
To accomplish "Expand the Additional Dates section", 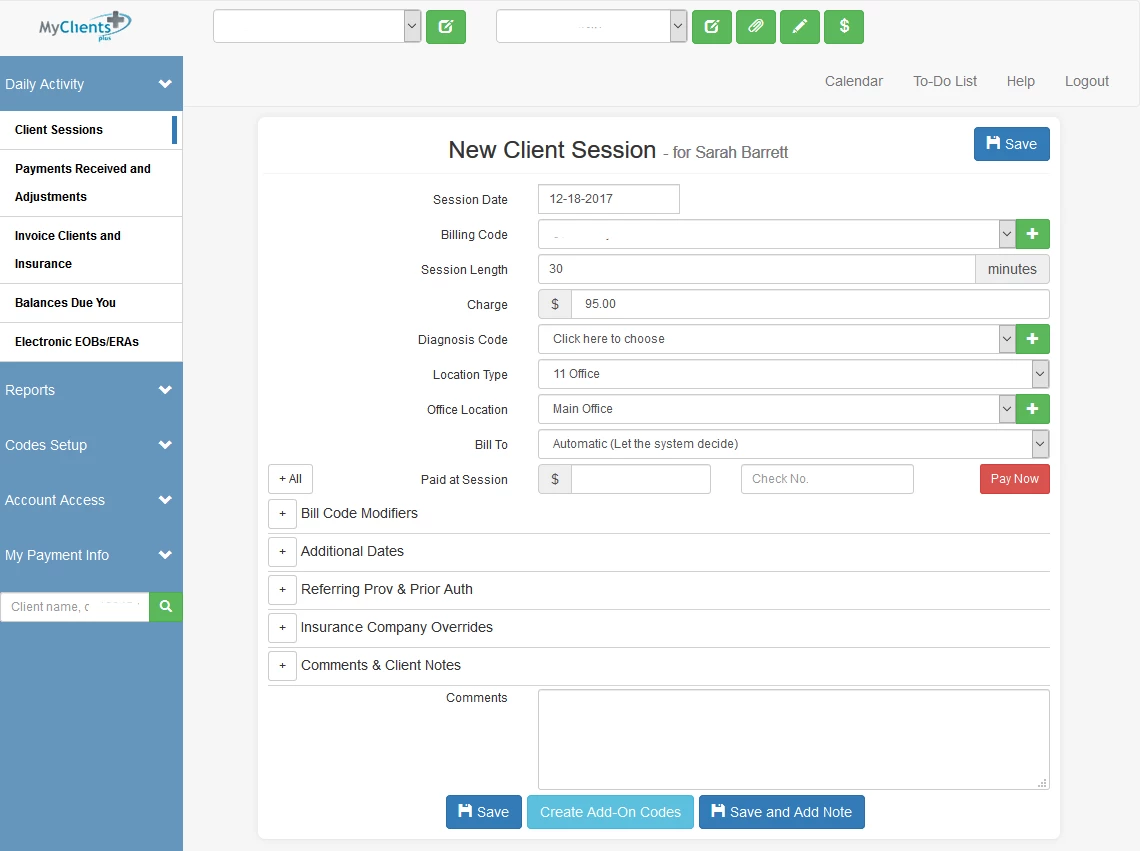I will (282, 552).
